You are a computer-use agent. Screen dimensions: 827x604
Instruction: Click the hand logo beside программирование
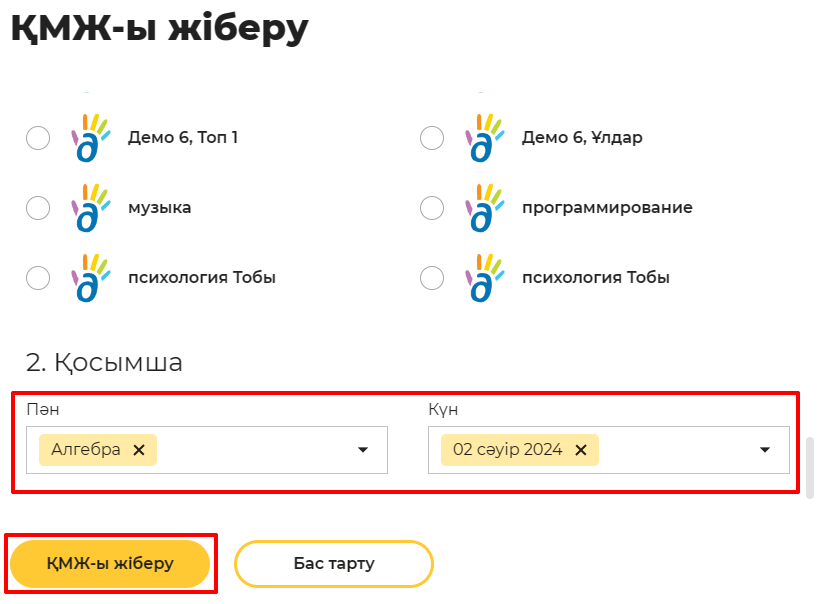(485, 208)
